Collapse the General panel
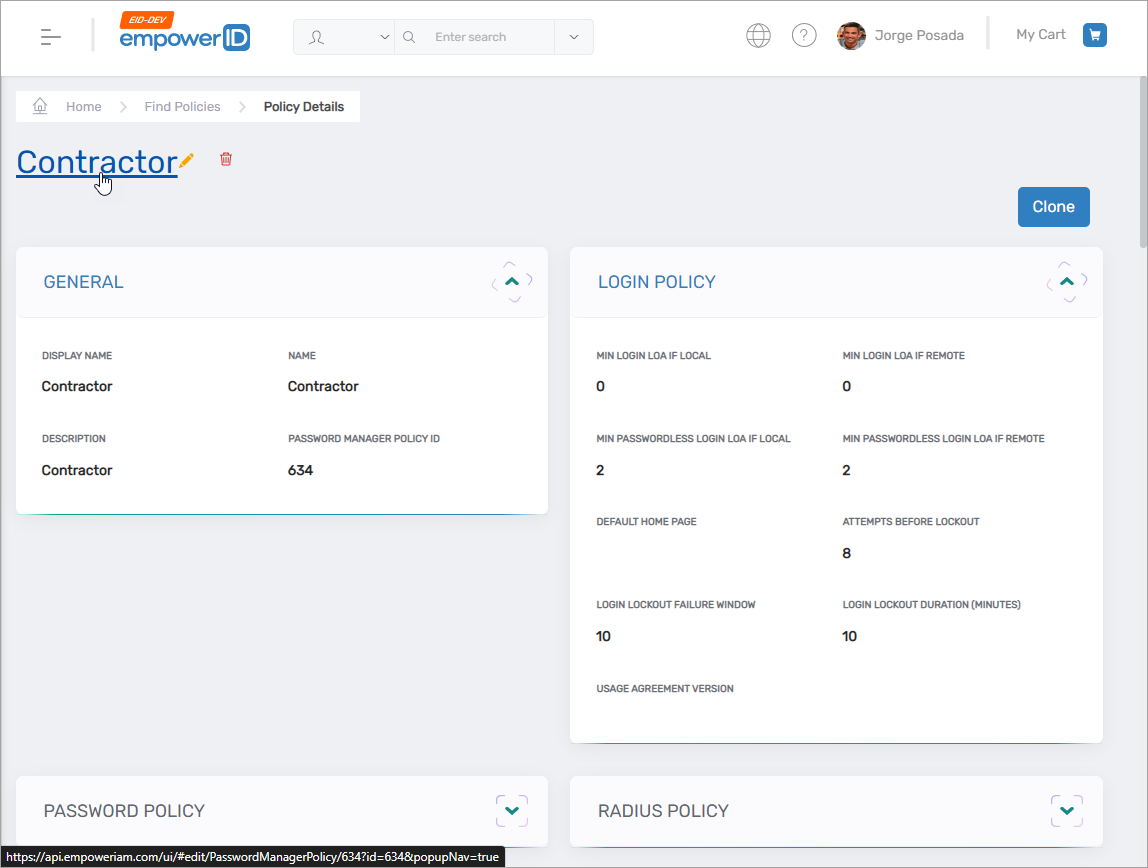The height and width of the screenshot is (868, 1148). (x=512, y=282)
